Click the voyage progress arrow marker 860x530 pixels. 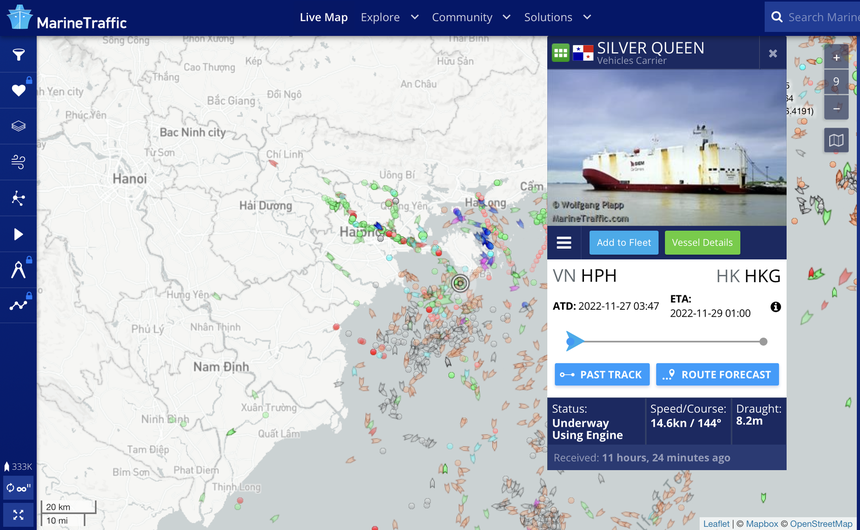point(574,341)
